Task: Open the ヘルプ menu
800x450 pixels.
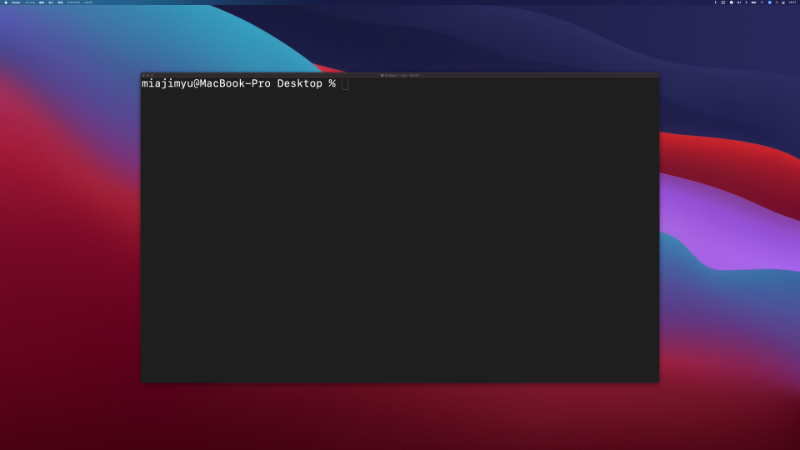Action: [x=89, y=3]
